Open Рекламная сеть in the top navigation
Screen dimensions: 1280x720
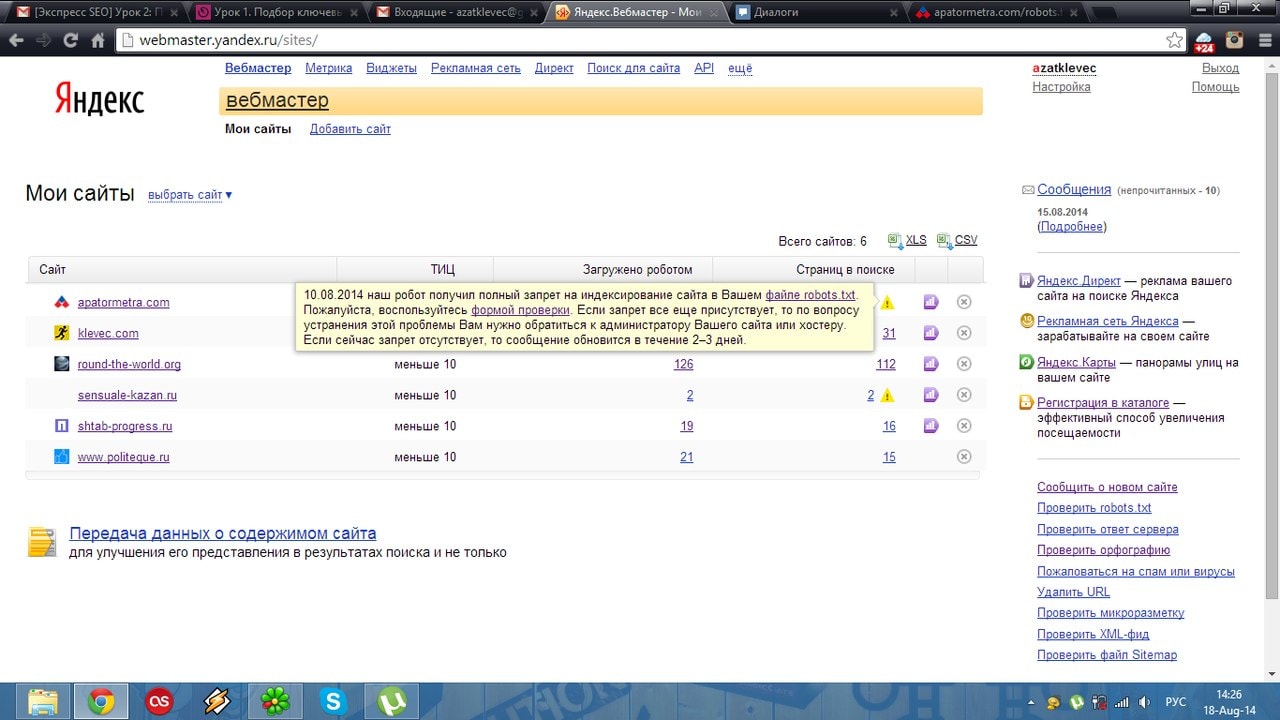tap(476, 68)
